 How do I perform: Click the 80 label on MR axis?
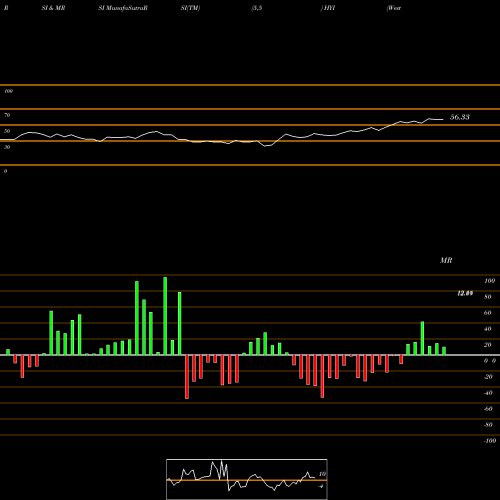tap(488, 297)
